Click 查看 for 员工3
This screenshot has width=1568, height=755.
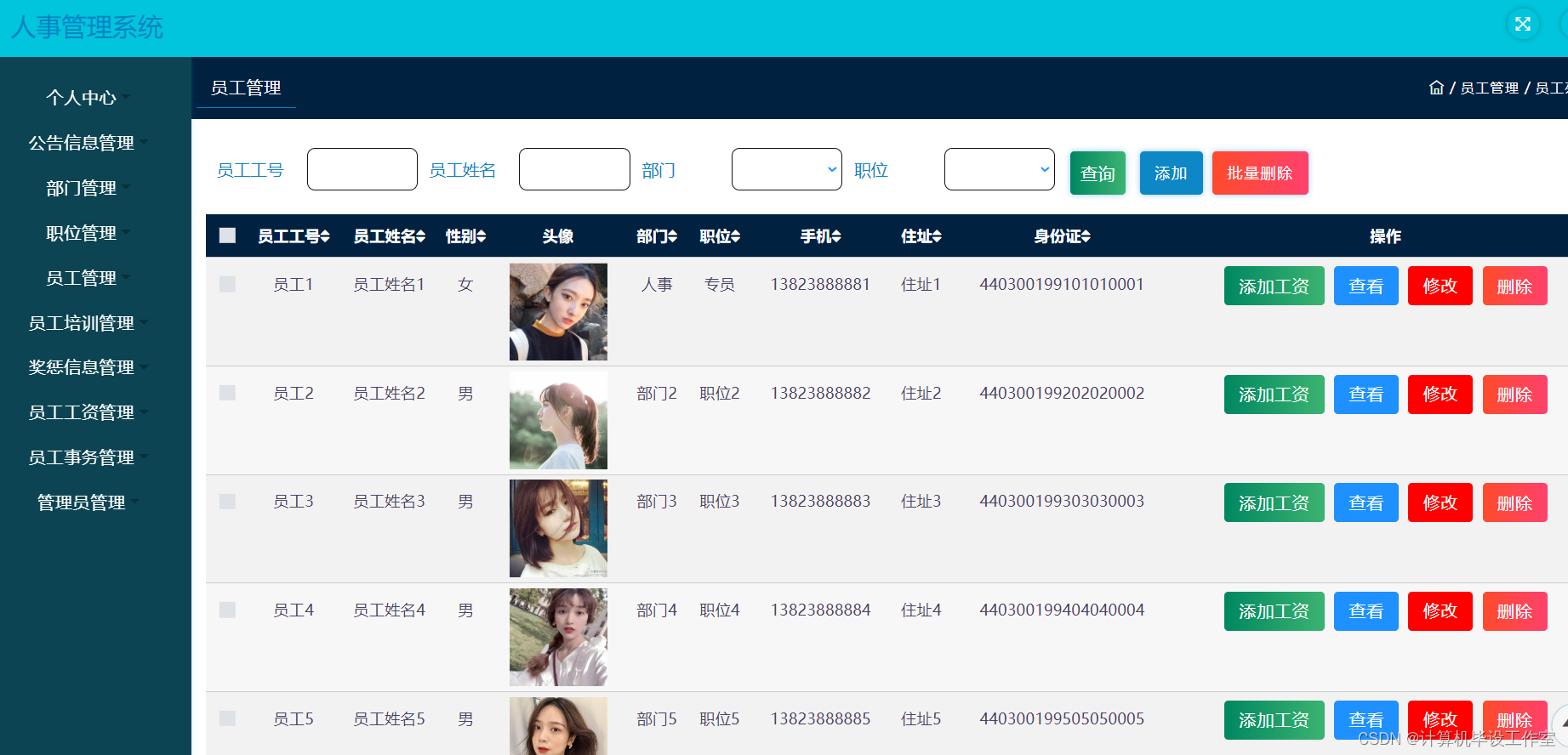(x=1366, y=502)
